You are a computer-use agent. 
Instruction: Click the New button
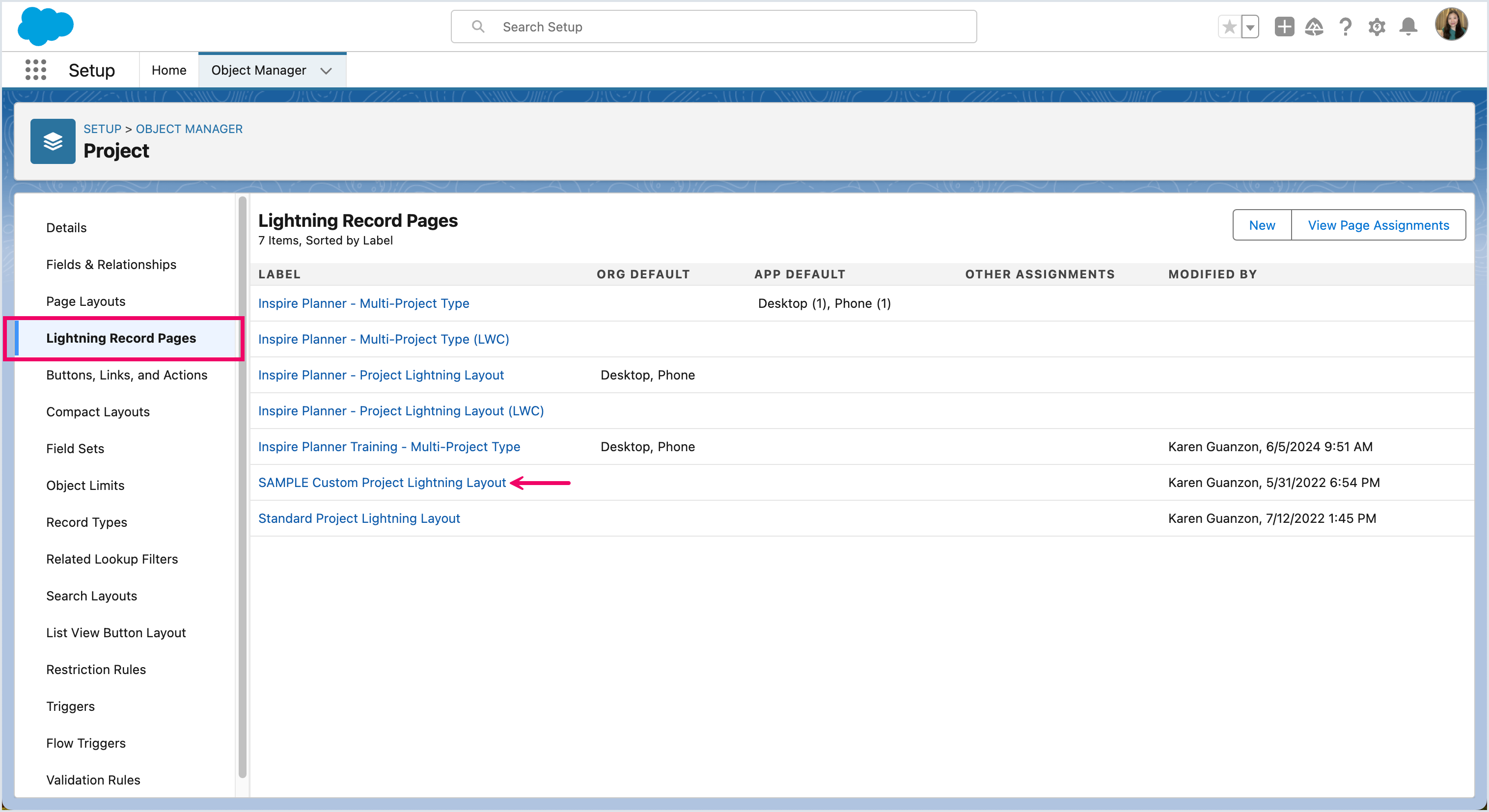pos(1262,225)
